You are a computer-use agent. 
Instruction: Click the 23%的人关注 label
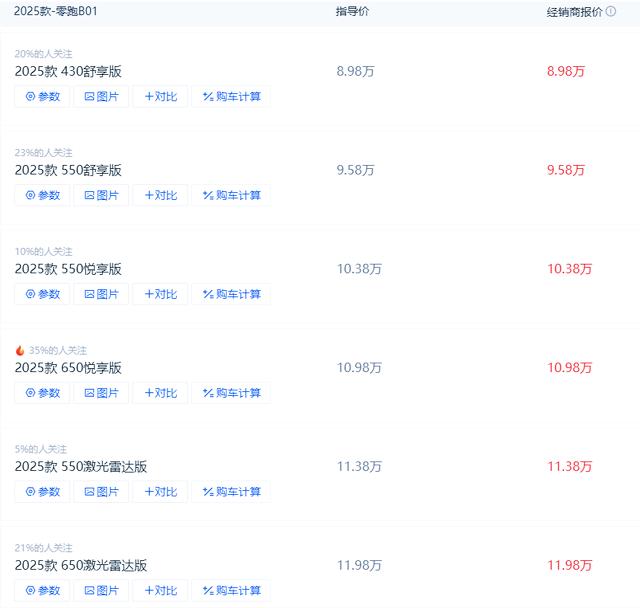[x=43, y=153]
